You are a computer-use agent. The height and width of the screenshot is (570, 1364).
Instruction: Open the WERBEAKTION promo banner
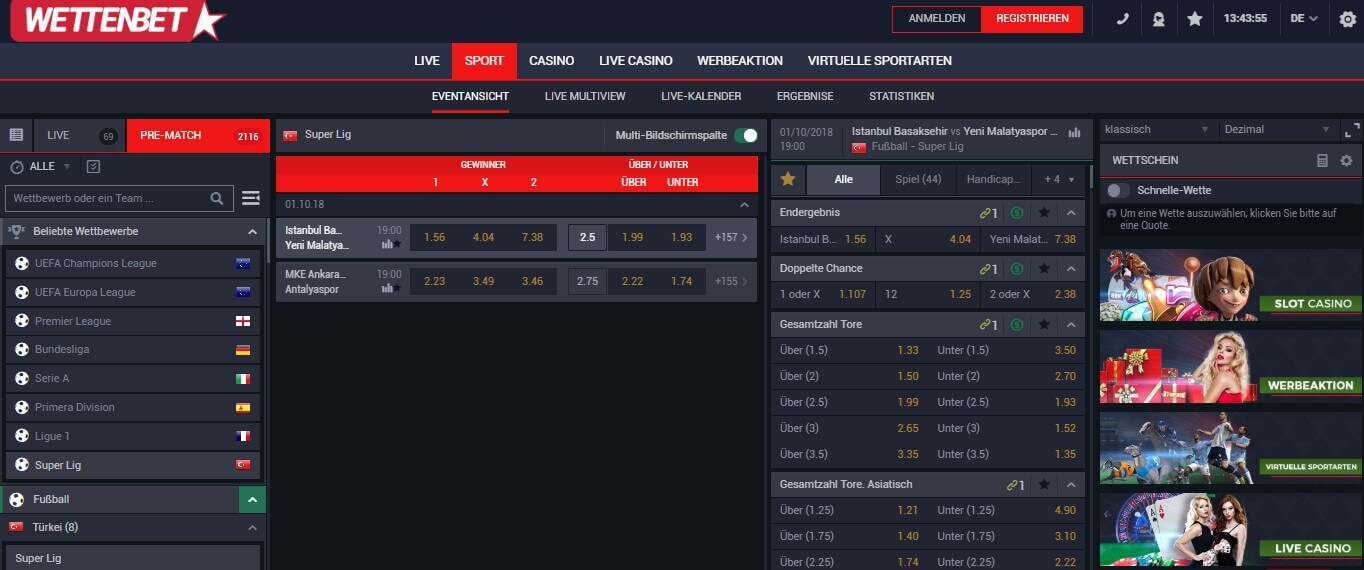click(1230, 367)
